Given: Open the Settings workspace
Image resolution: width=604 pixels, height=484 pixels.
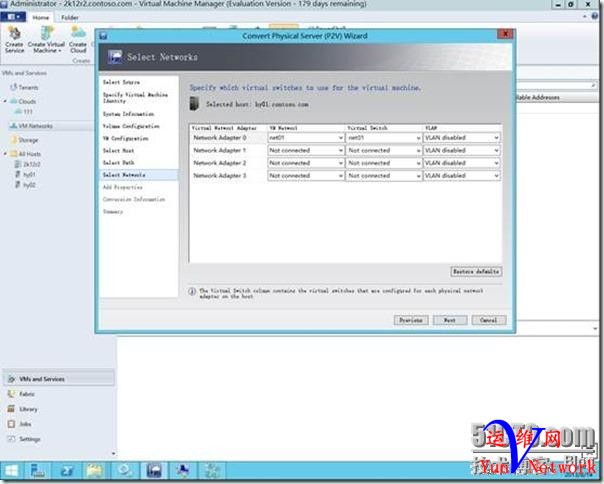Looking at the screenshot, I should pos(29,439).
